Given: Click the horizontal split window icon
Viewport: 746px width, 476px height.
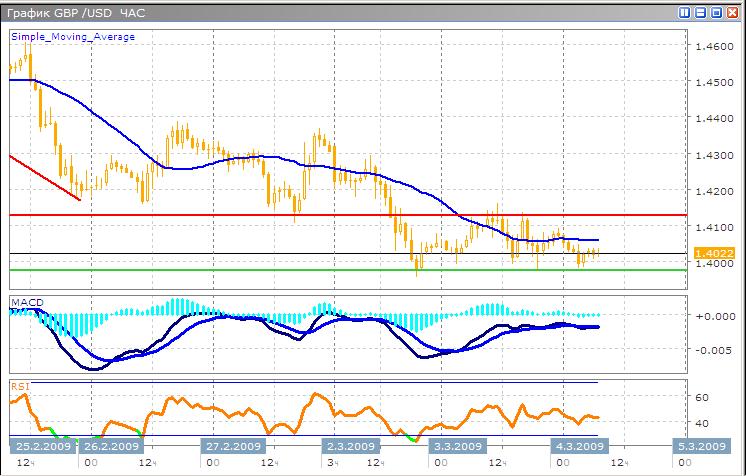Looking at the screenshot, I should click(700, 13).
